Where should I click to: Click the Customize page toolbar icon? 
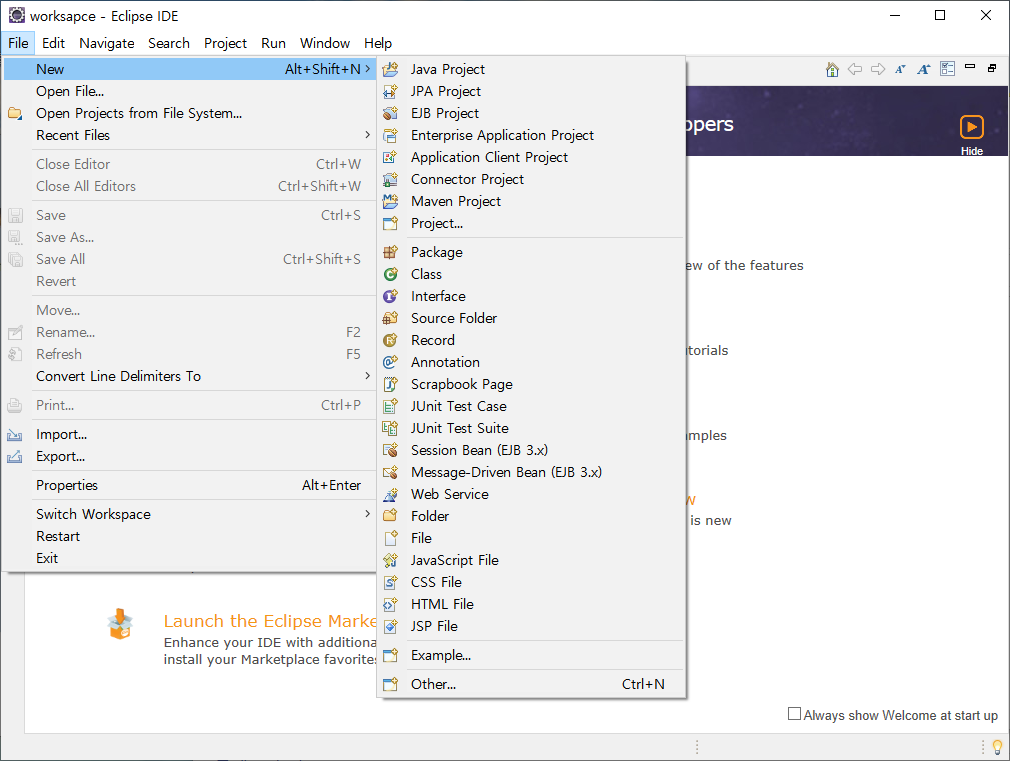point(948,68)
